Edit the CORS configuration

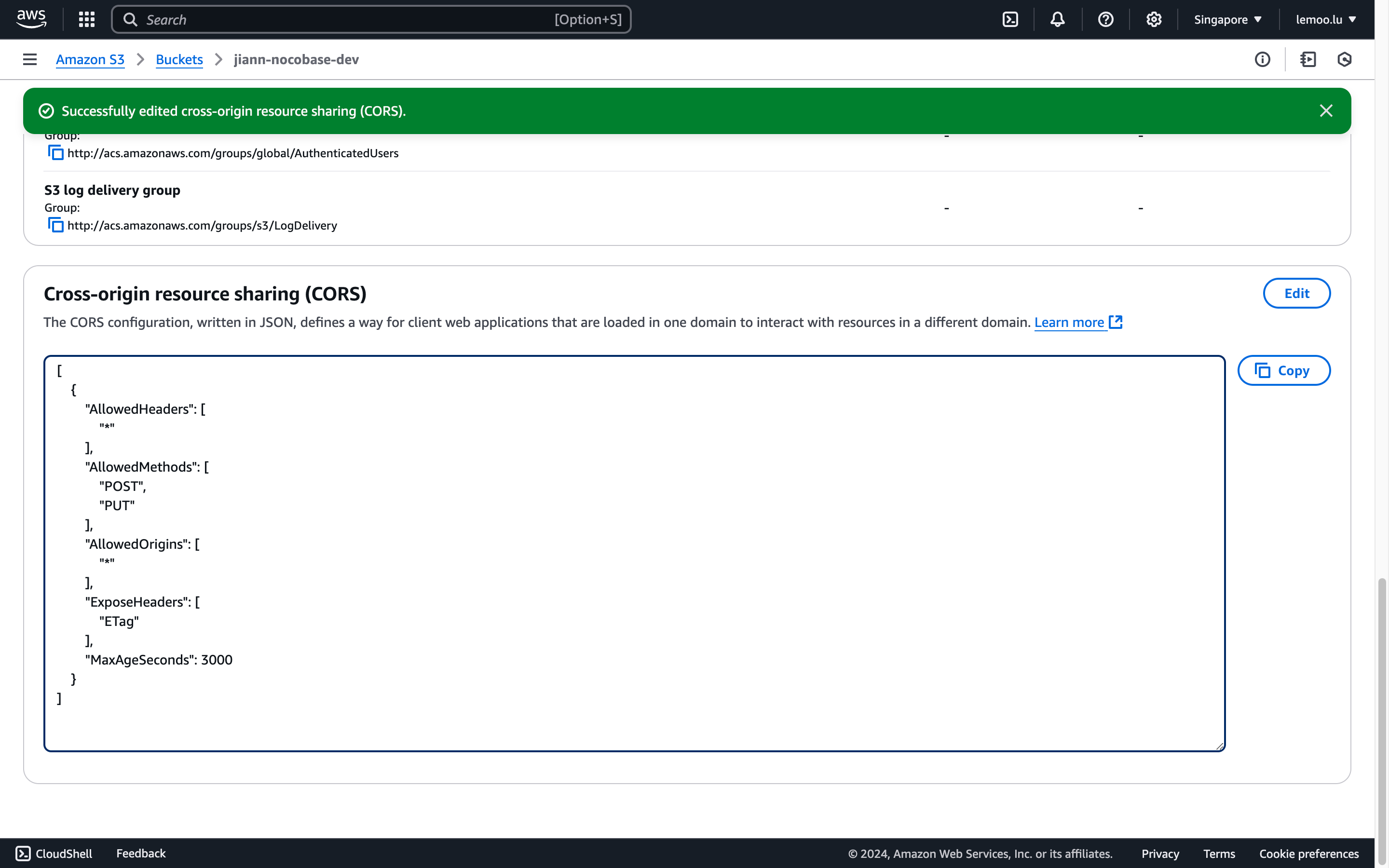coord(1296,293)
